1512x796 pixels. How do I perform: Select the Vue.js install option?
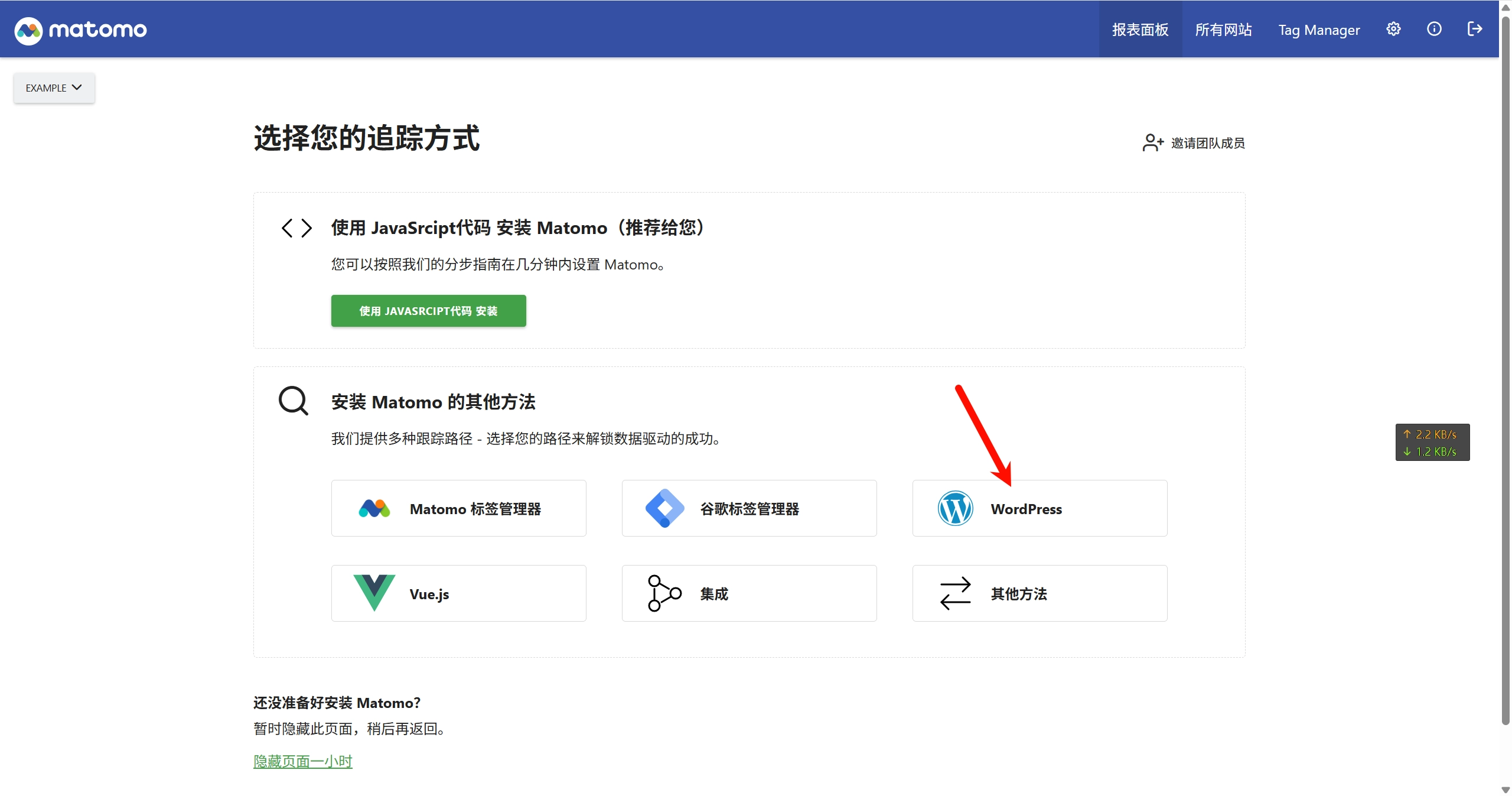tap(459, 593)
